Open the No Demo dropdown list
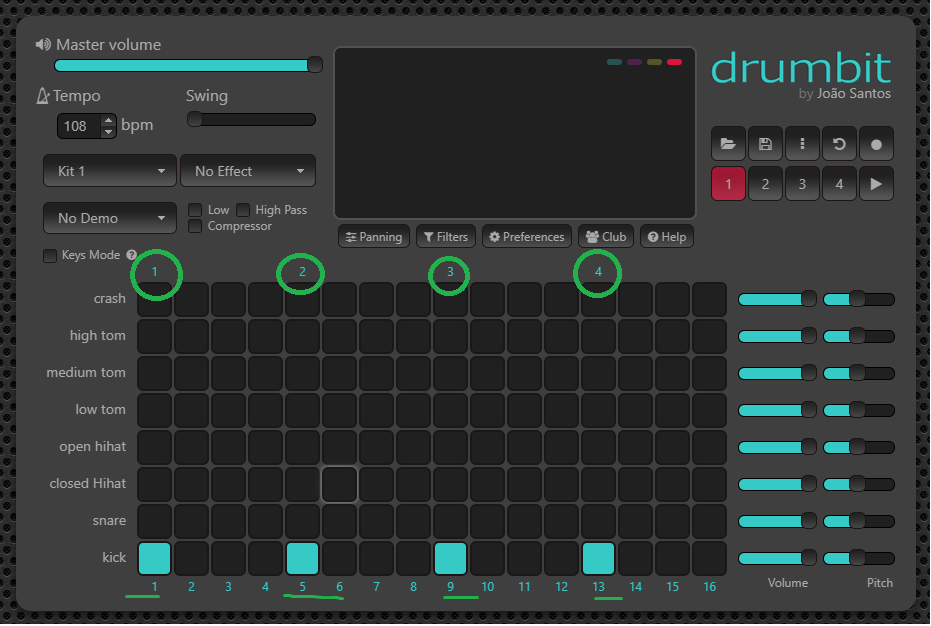Screen dimensions: 931x626 [109, 218]
